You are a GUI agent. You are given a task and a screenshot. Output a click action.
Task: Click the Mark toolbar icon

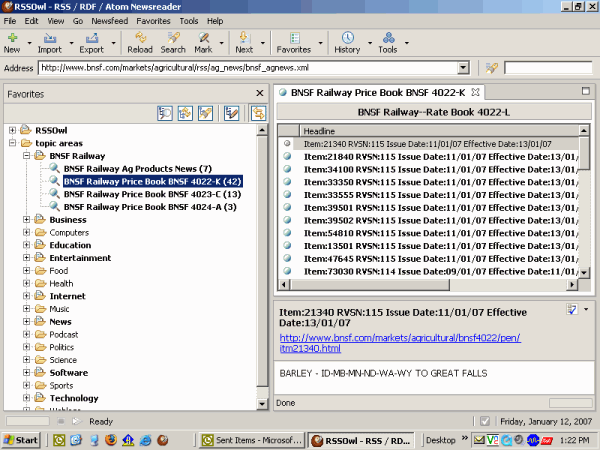203,38
